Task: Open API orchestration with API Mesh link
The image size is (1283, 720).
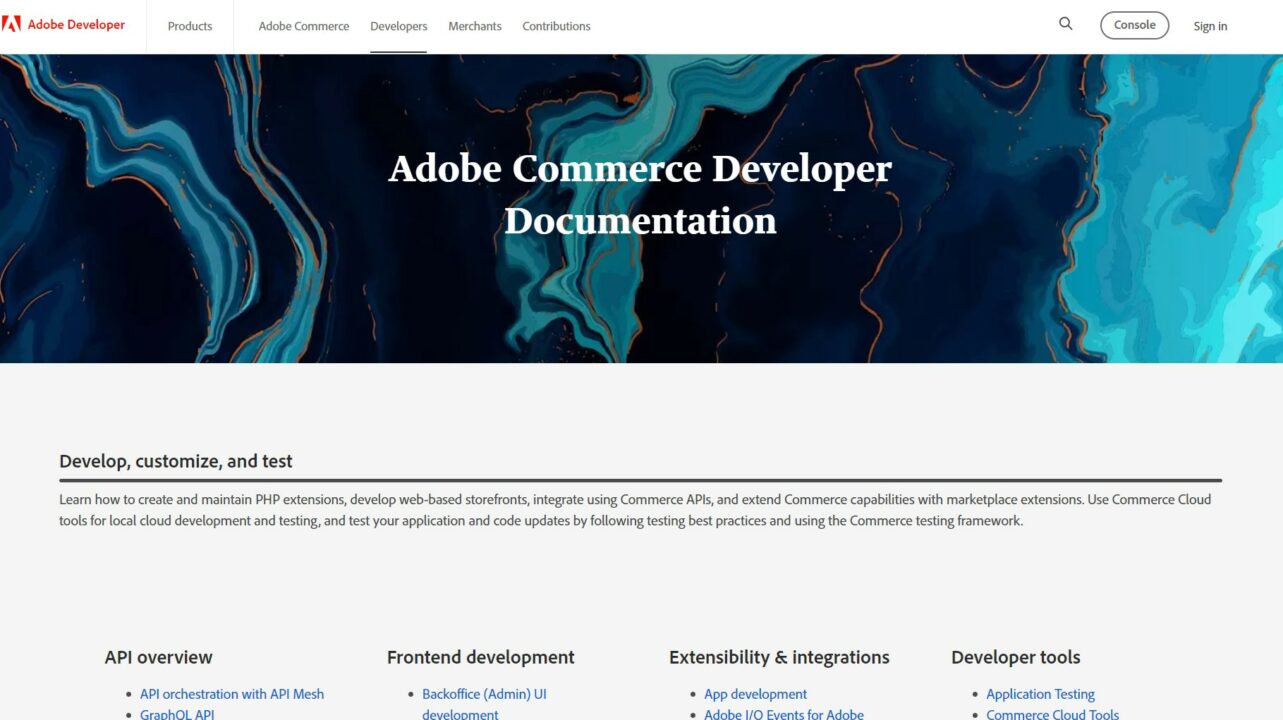Action: pos(232,694)
